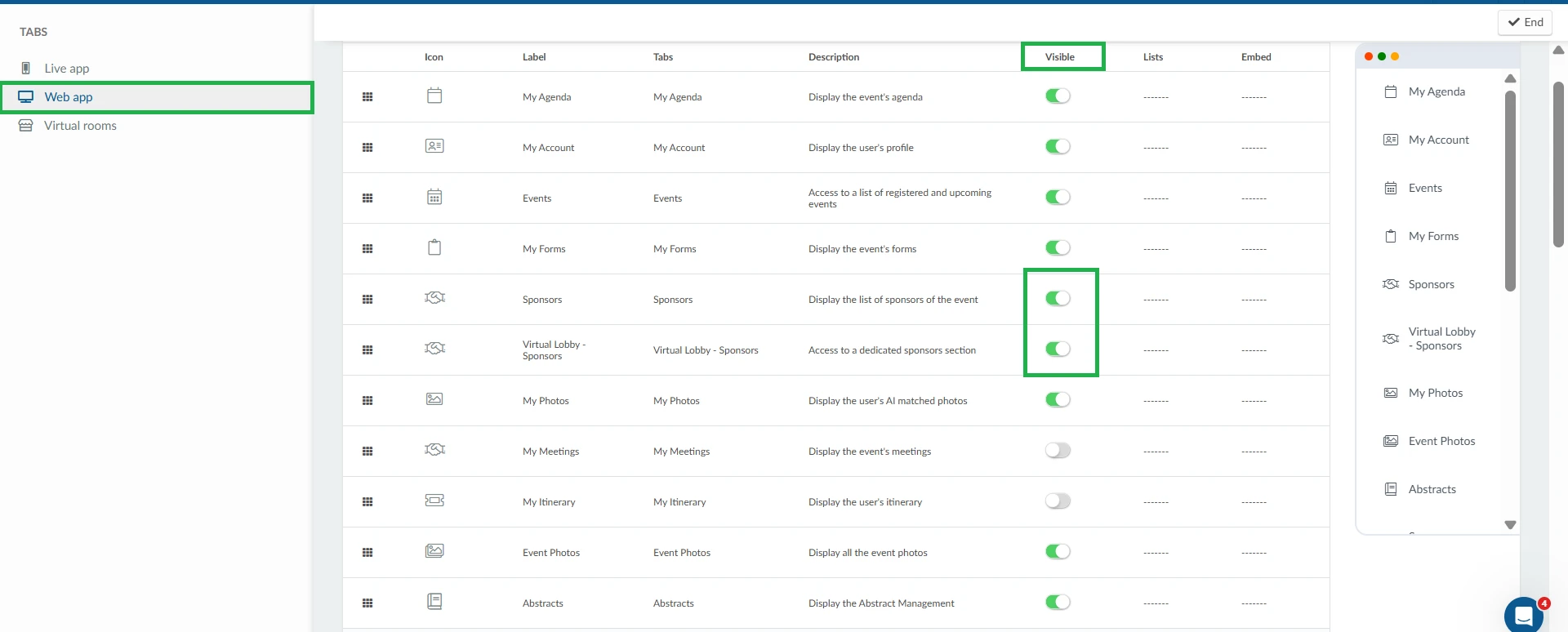Screen dimensions: 1568x632
Task: Enable visibility for My Meetings
Action: (1058, 451)
